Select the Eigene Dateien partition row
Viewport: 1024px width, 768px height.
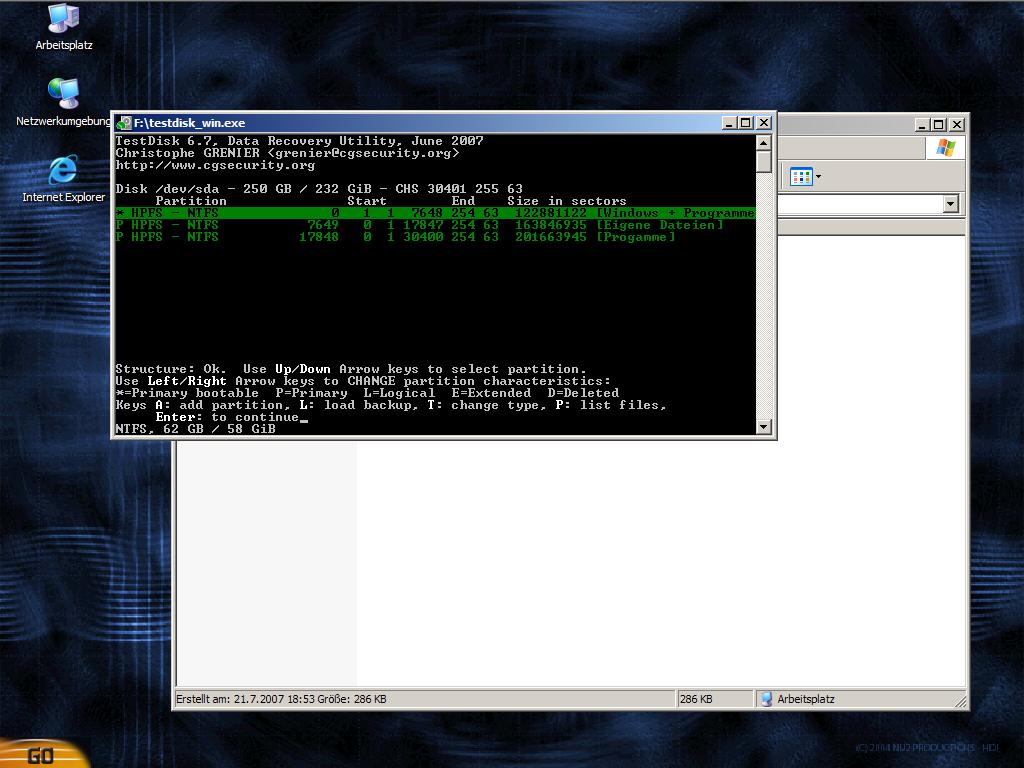(x=419, y=225)
